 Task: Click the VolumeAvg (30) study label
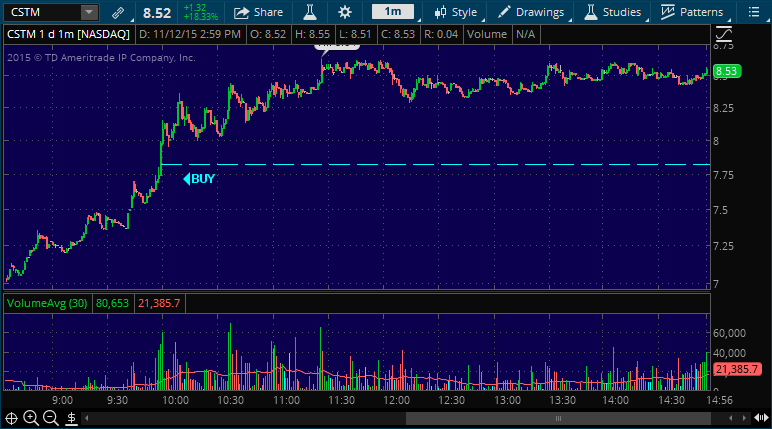coord(47,303)
